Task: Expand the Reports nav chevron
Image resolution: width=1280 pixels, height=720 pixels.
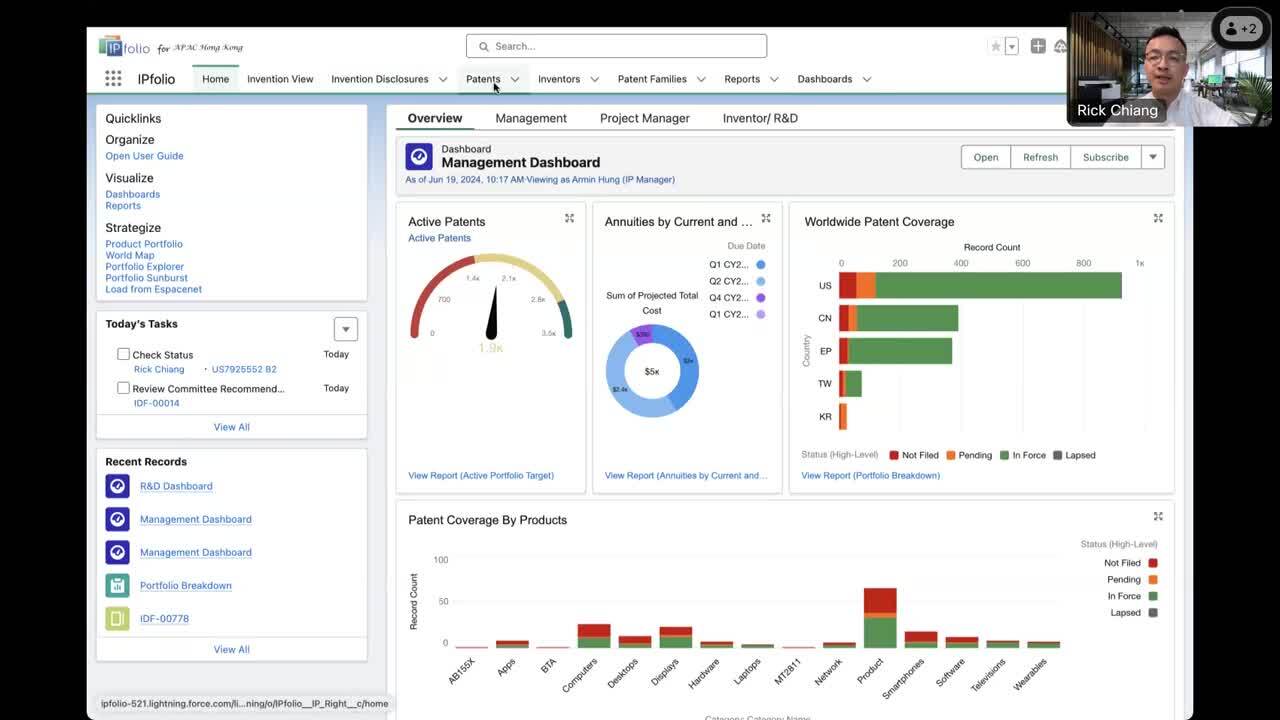Action: [x=774, y=79]
